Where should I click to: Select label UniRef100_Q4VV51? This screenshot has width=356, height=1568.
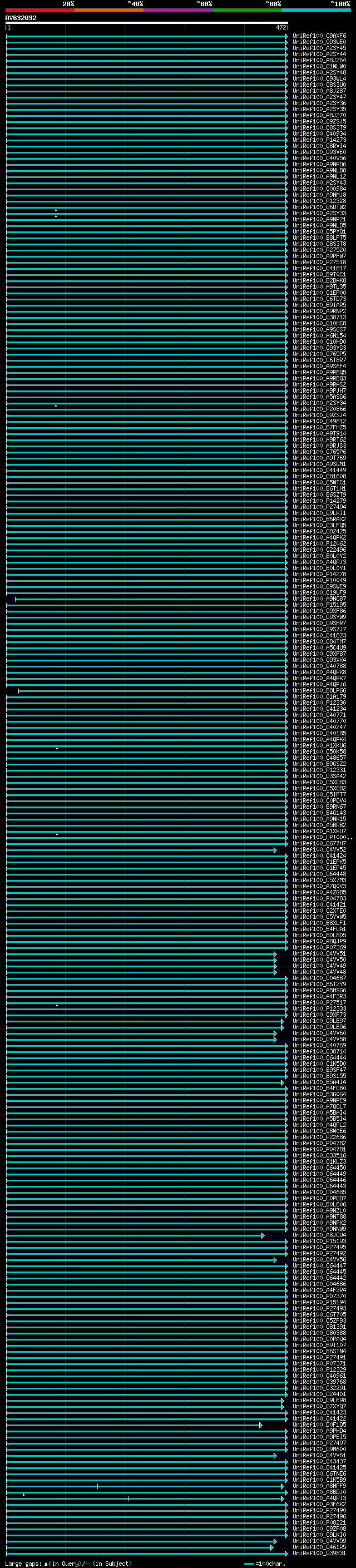pos(319,954)
